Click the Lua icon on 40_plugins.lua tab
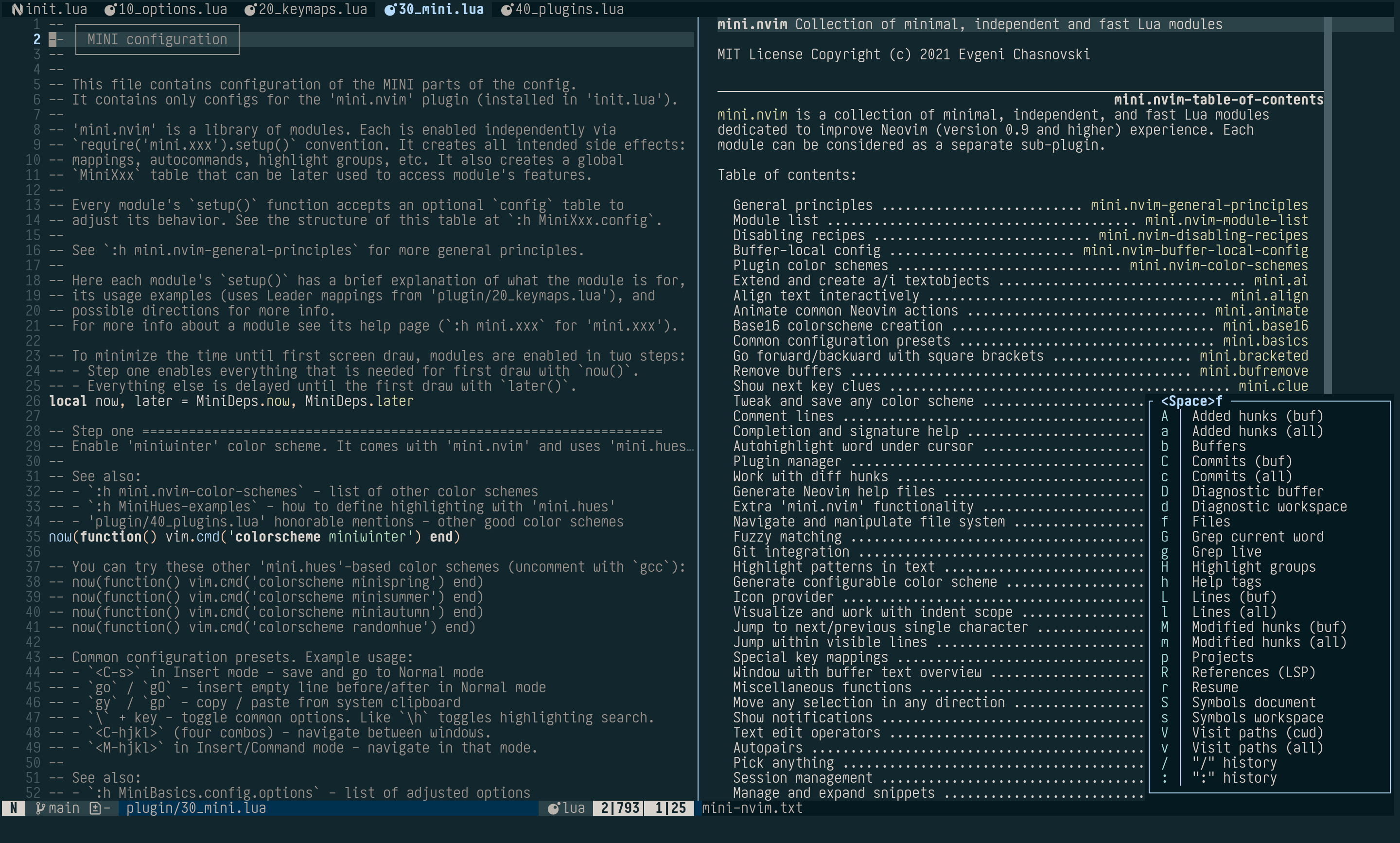 click(x=507, y=9)
